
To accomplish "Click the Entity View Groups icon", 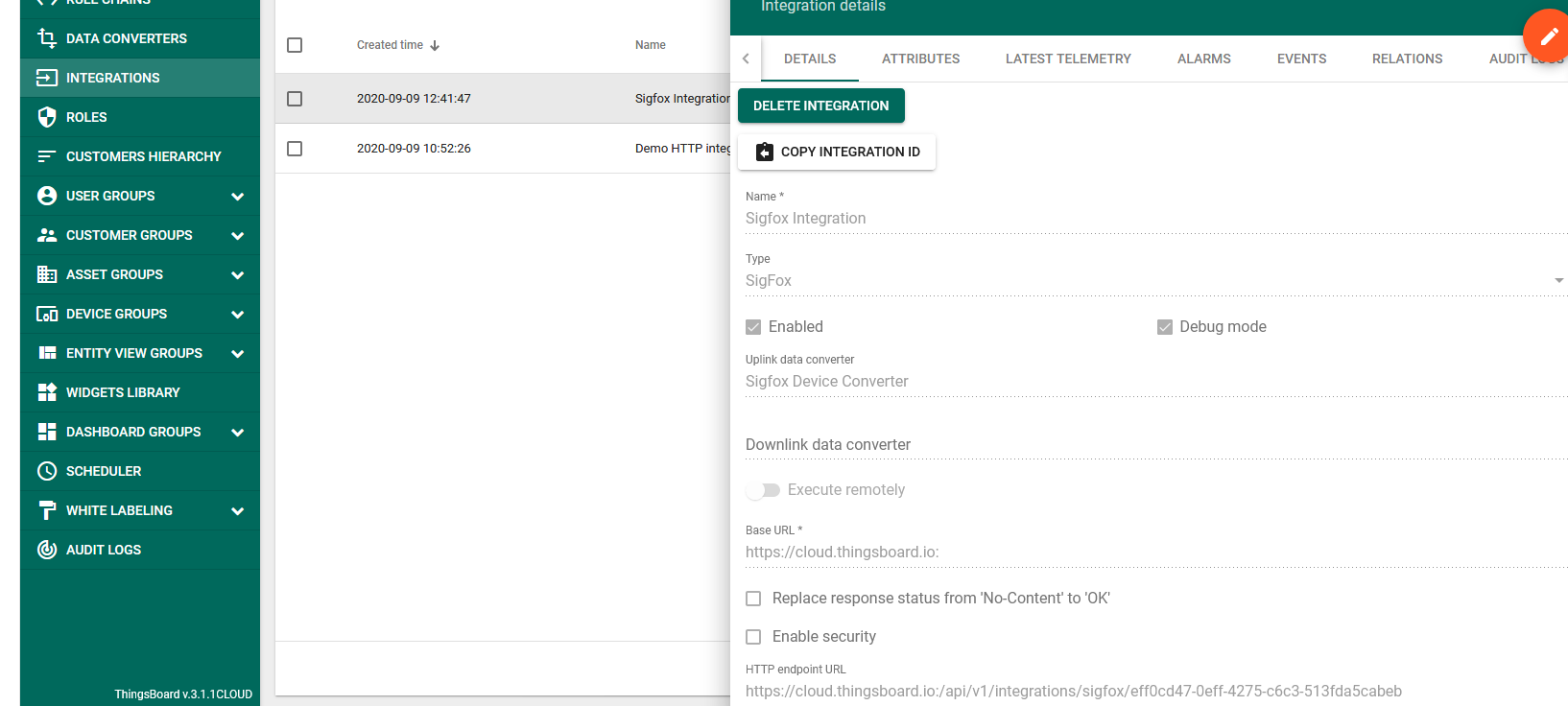I will (47, 353).
